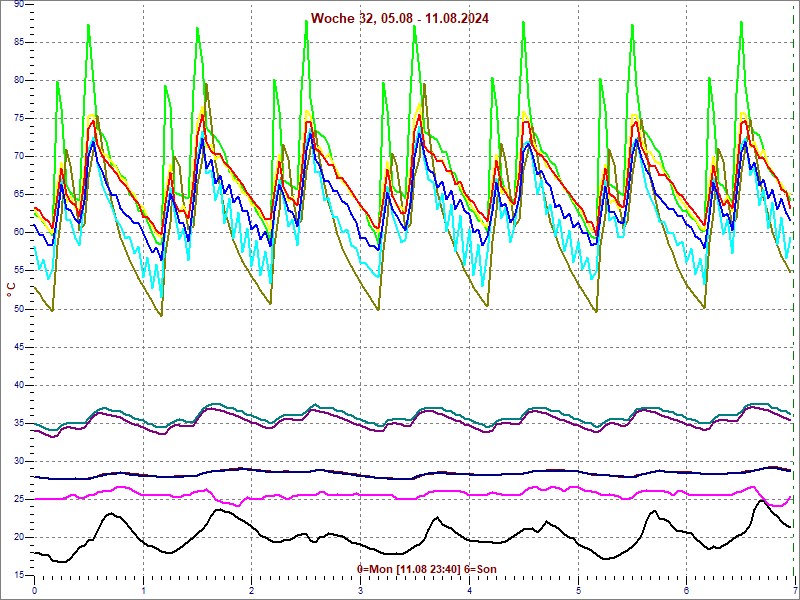
Task: Select the y-axis tick label "40"
Action: pos(18,385)
